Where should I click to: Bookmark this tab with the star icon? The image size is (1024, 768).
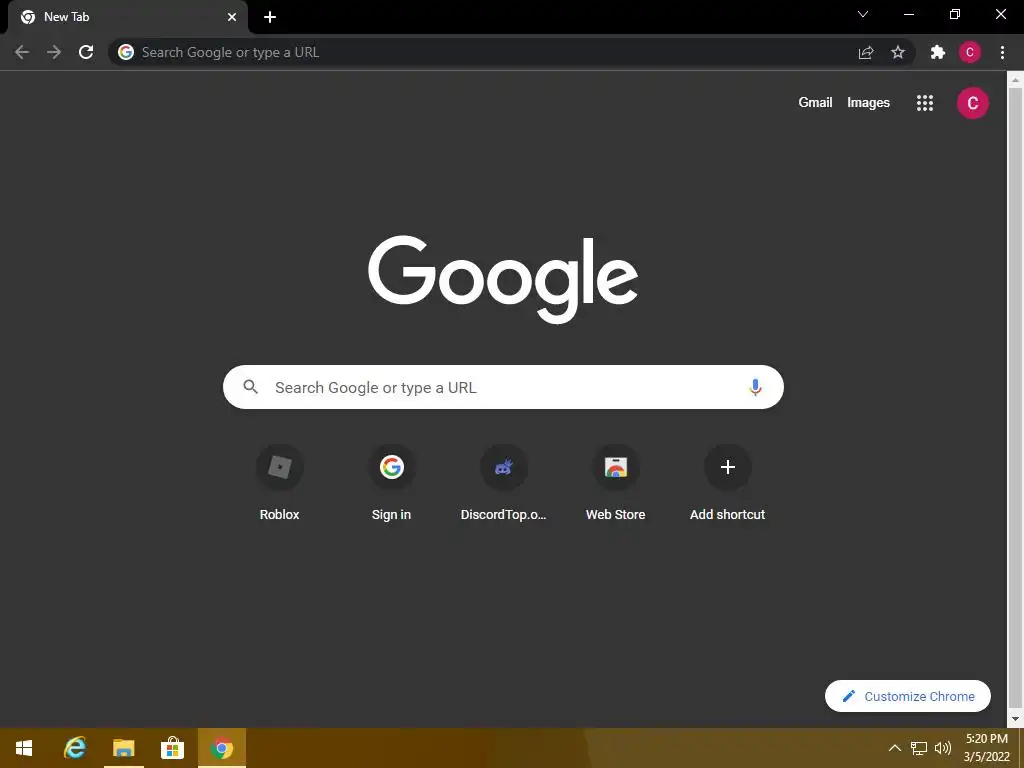point(898,52)
